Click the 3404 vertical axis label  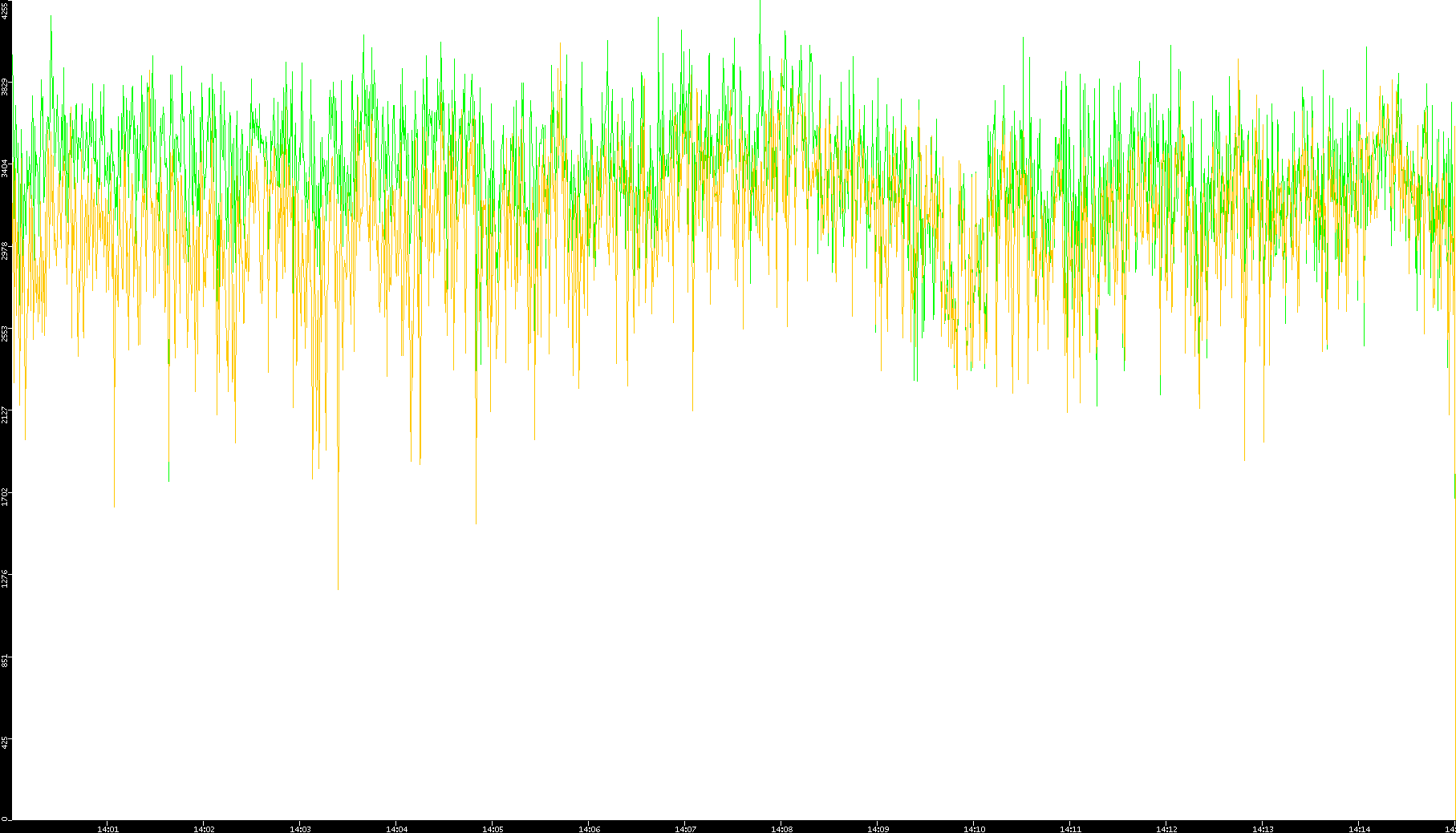point(5,168)
